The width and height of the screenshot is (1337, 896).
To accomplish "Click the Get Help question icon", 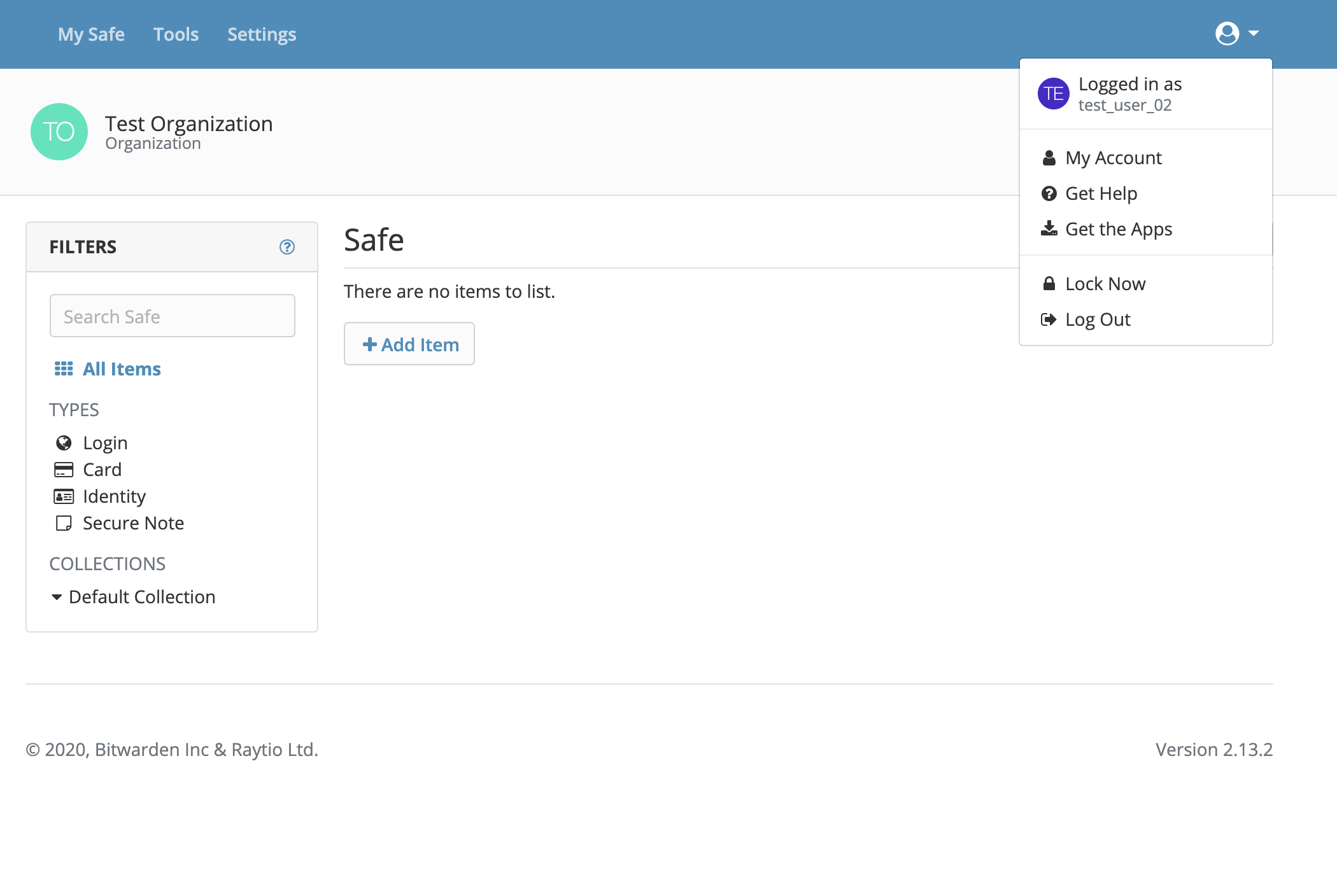I will click(1049, 193).
